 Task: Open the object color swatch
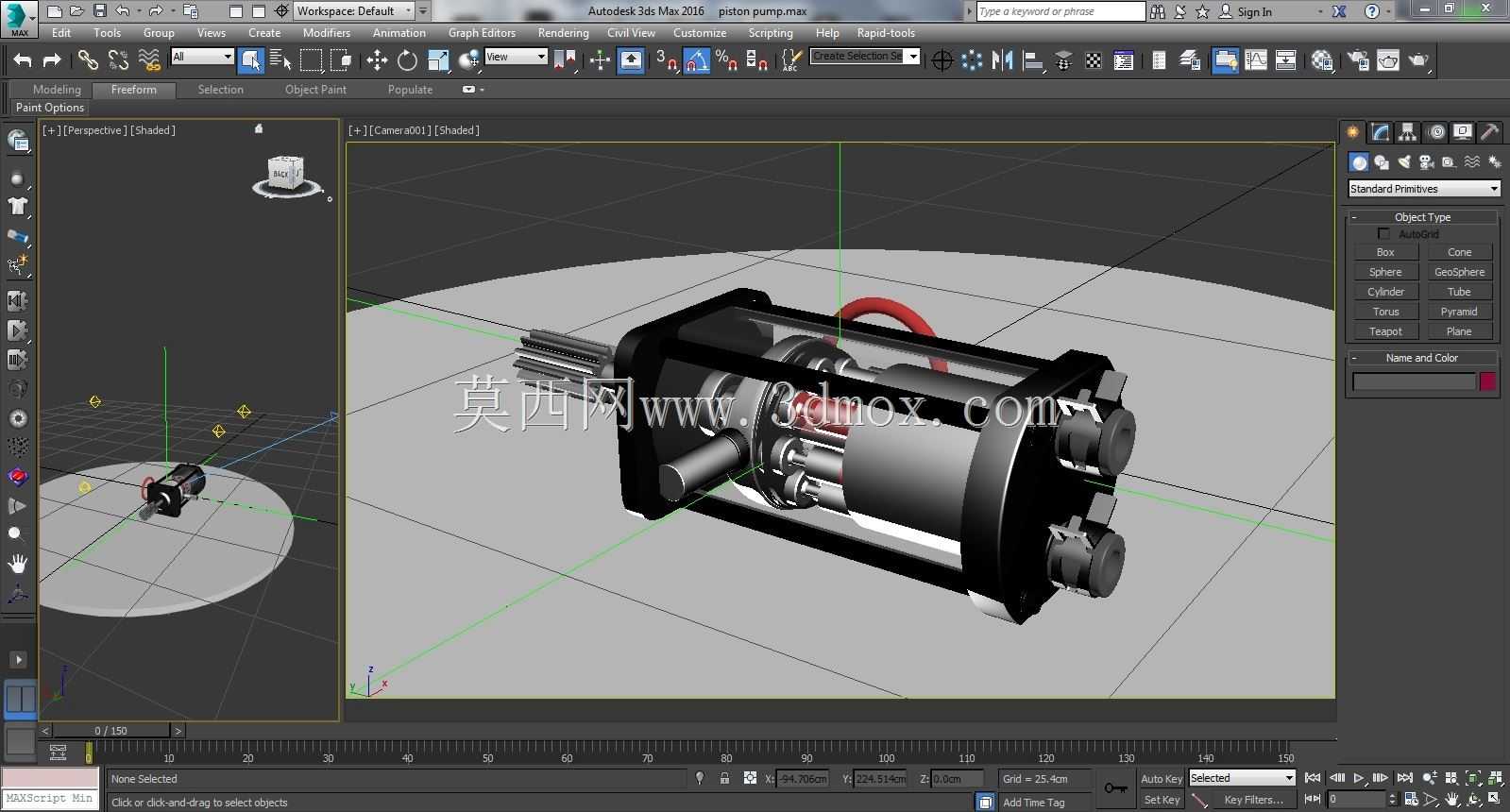(1487, 381)
